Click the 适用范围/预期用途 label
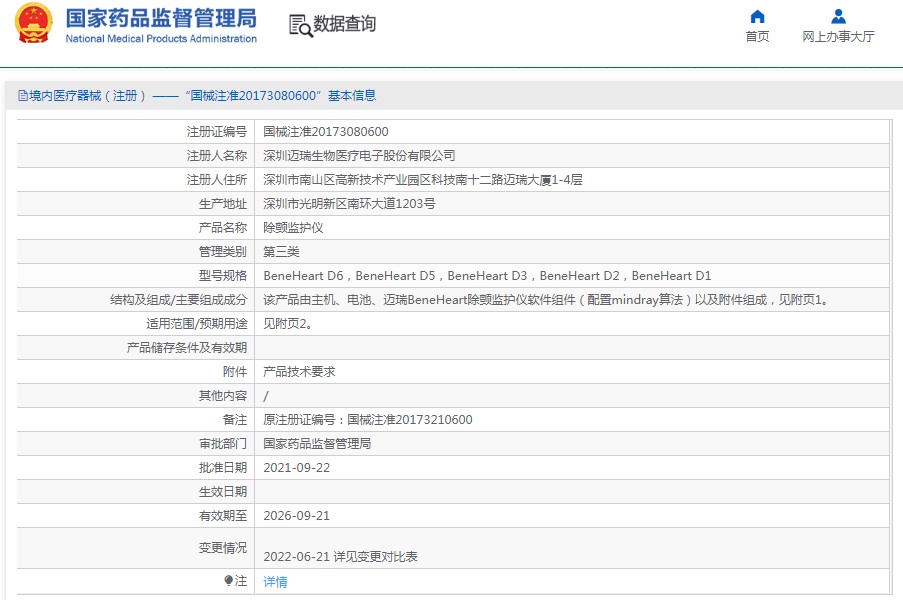Screen dimensions: 903x600 pyautogui.click(x=196, y=324)
